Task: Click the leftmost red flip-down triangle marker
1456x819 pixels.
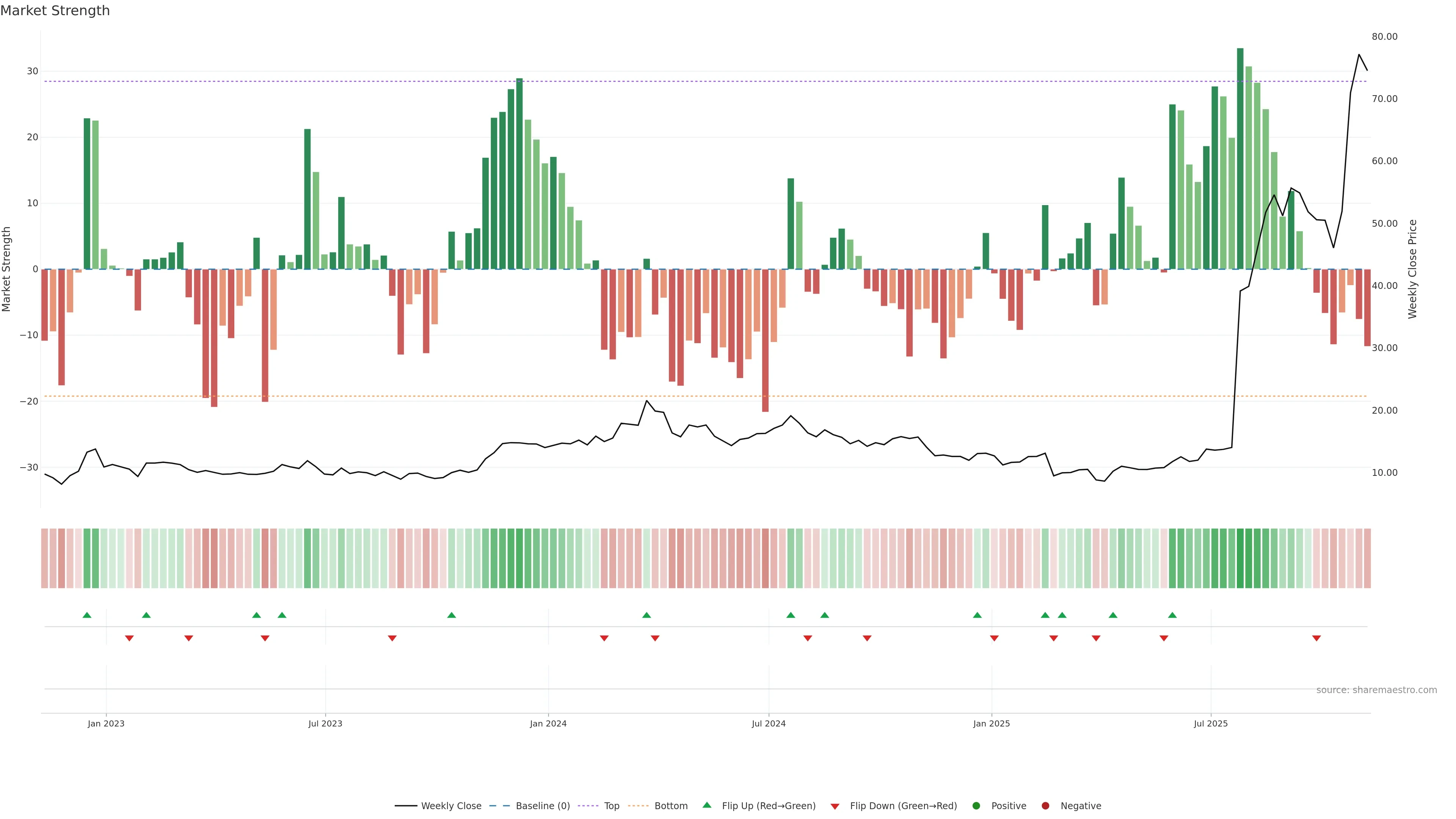Action: point(129,638)
